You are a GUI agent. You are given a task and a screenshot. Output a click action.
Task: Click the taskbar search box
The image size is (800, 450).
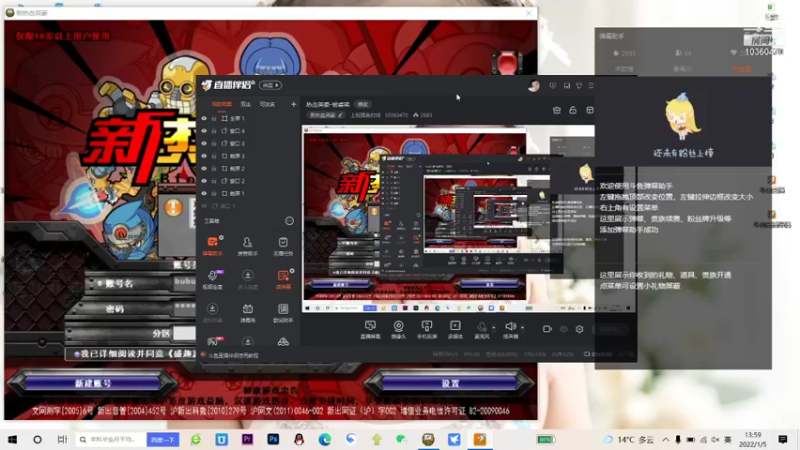(x=111, y=439)
